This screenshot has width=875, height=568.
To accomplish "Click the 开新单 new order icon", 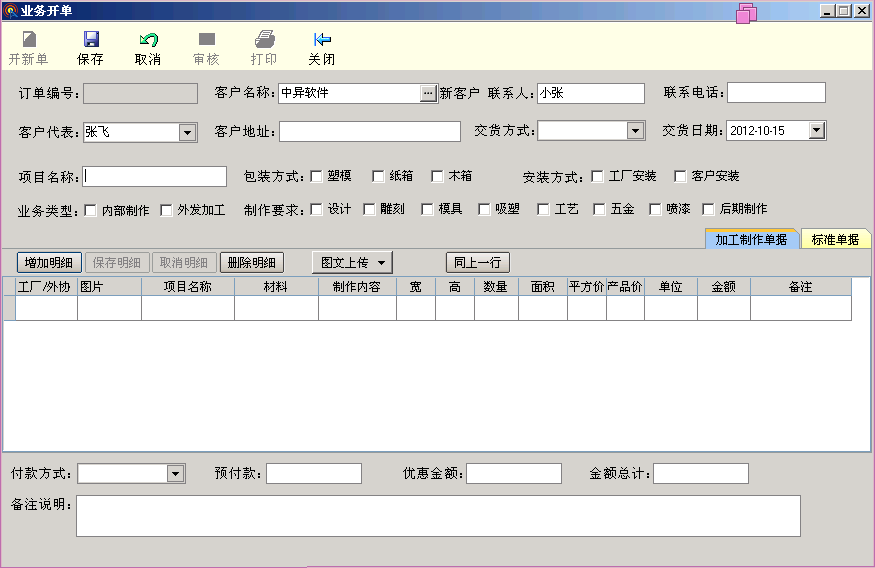I will [x=28, y=40].
